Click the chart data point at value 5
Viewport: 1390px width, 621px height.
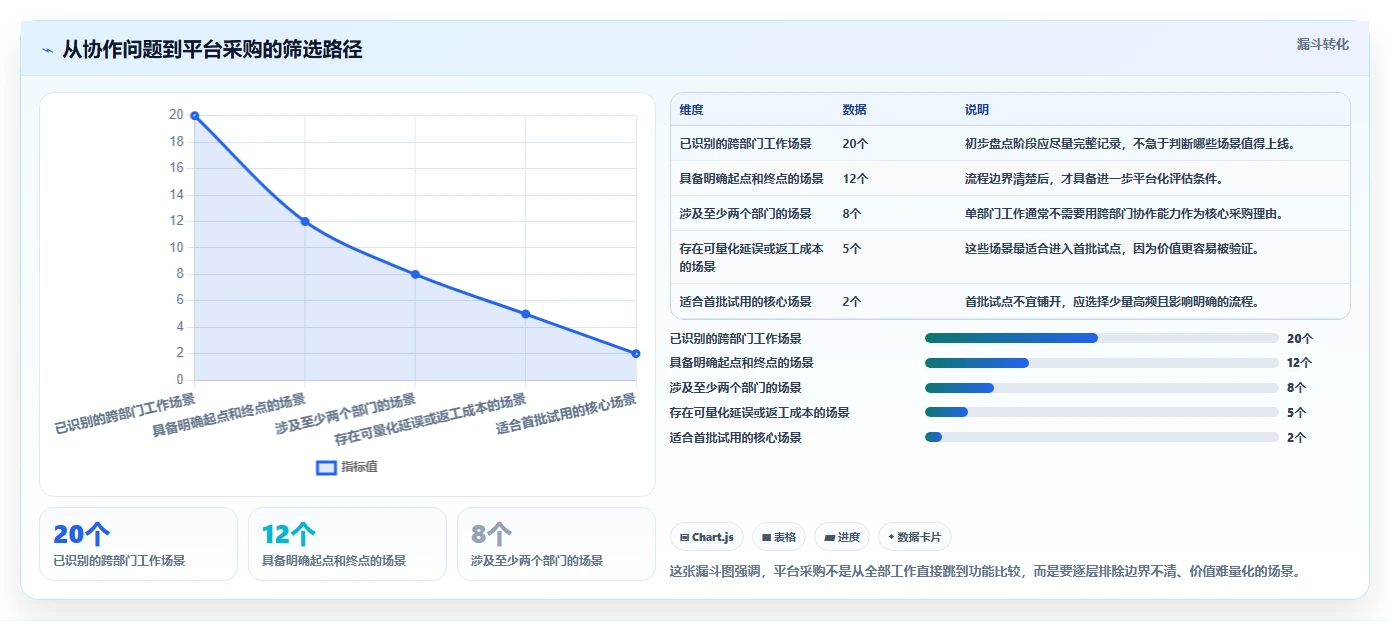click(526, 314)
